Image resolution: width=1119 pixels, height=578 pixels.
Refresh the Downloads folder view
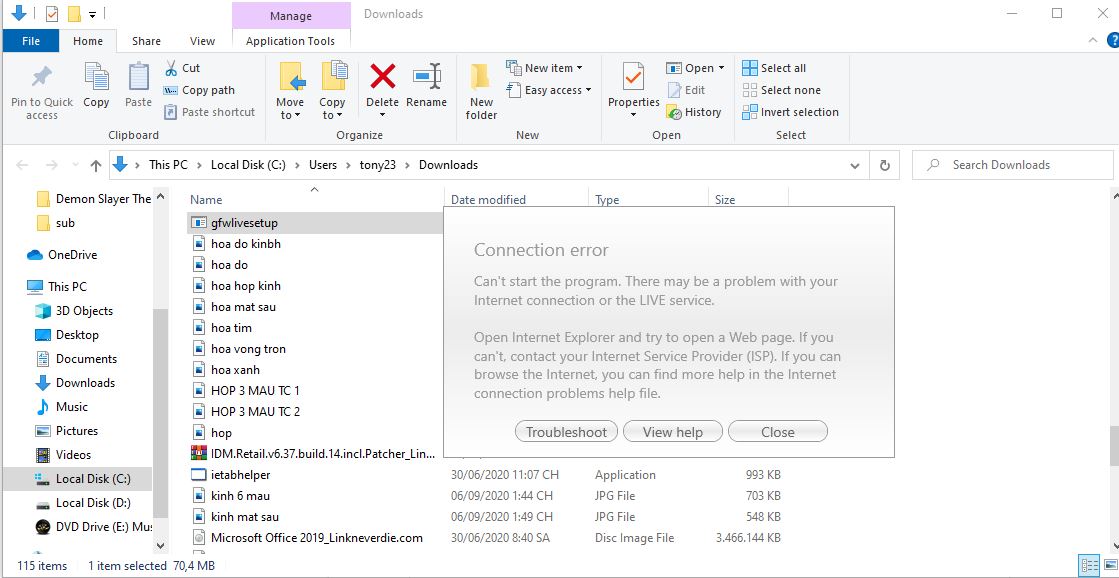click(884, 165)
